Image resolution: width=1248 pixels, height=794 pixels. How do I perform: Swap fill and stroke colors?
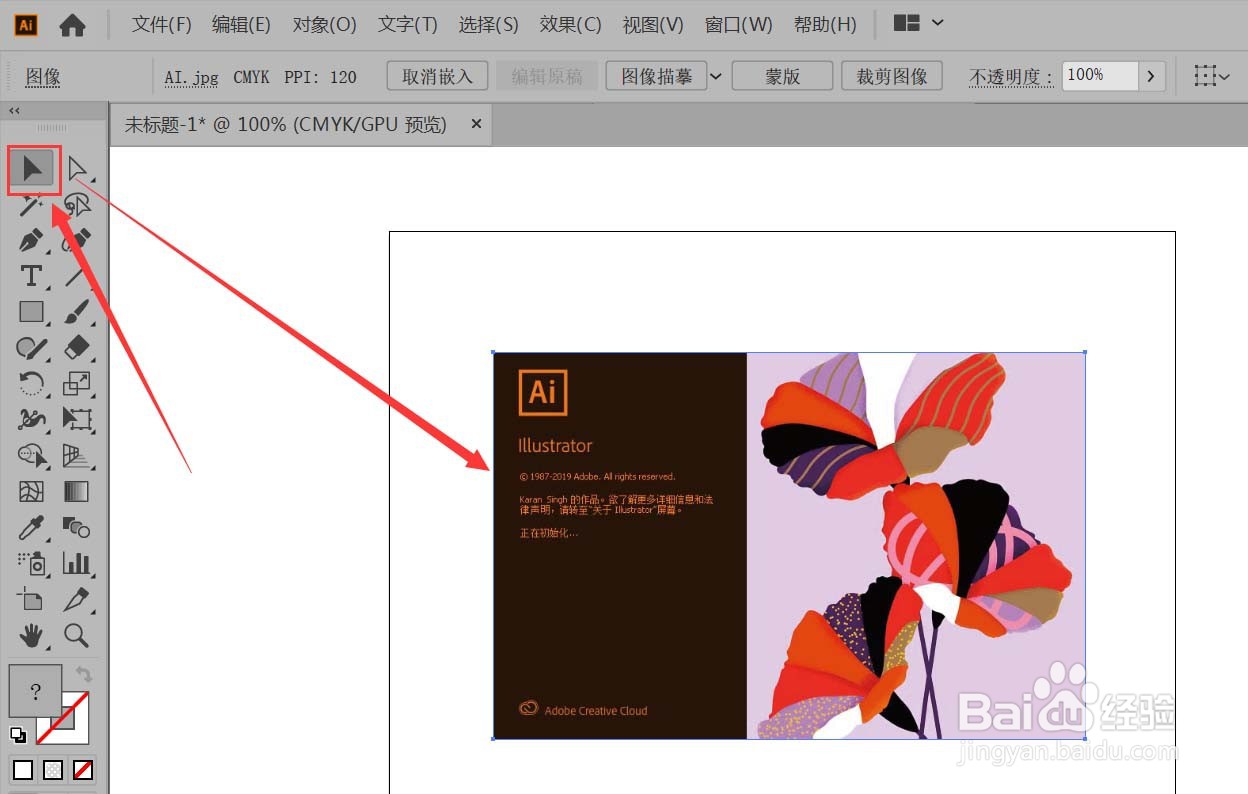tap(83, 675)
